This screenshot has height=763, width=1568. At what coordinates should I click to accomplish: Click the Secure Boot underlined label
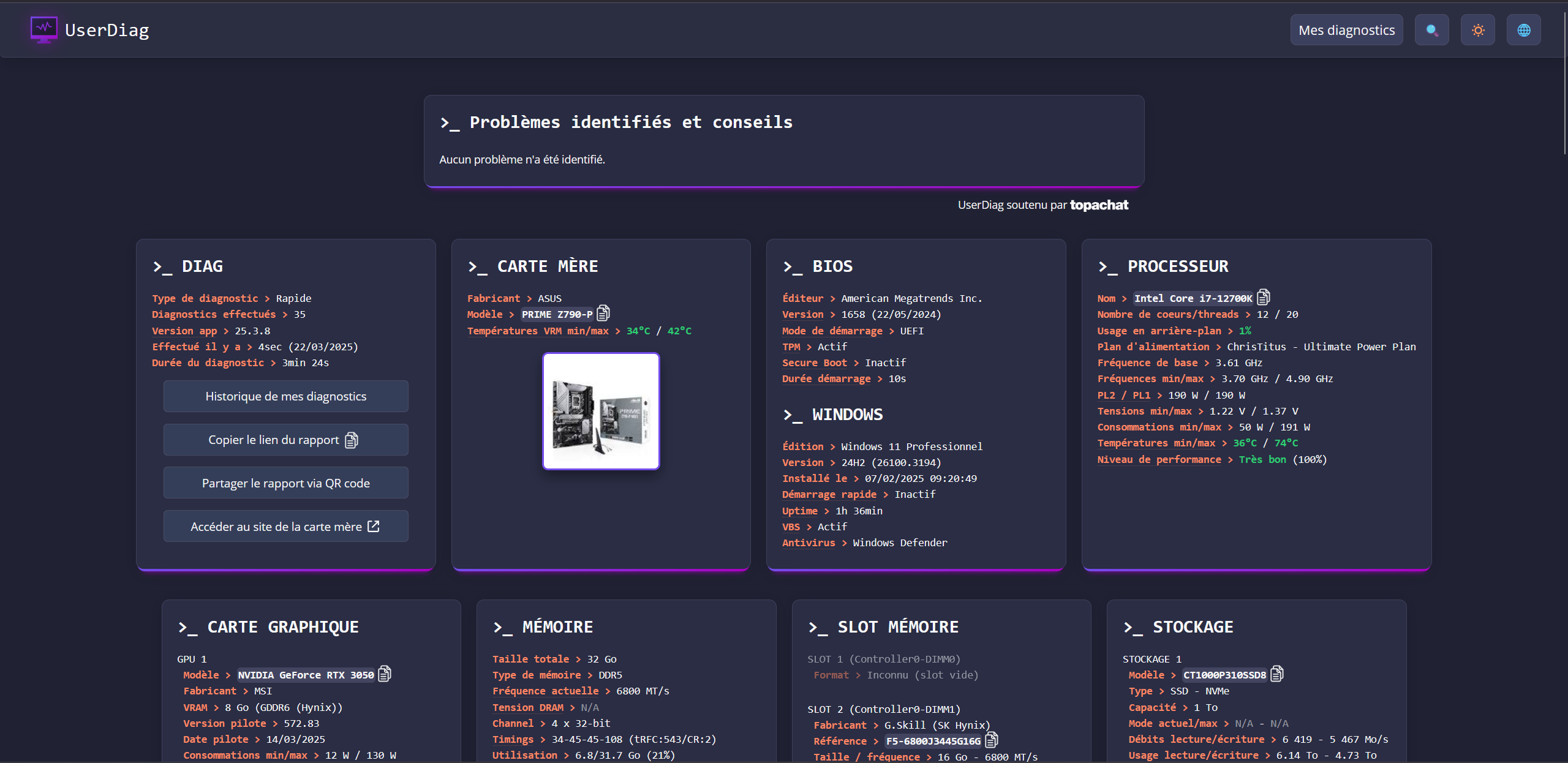coord(814,363)
